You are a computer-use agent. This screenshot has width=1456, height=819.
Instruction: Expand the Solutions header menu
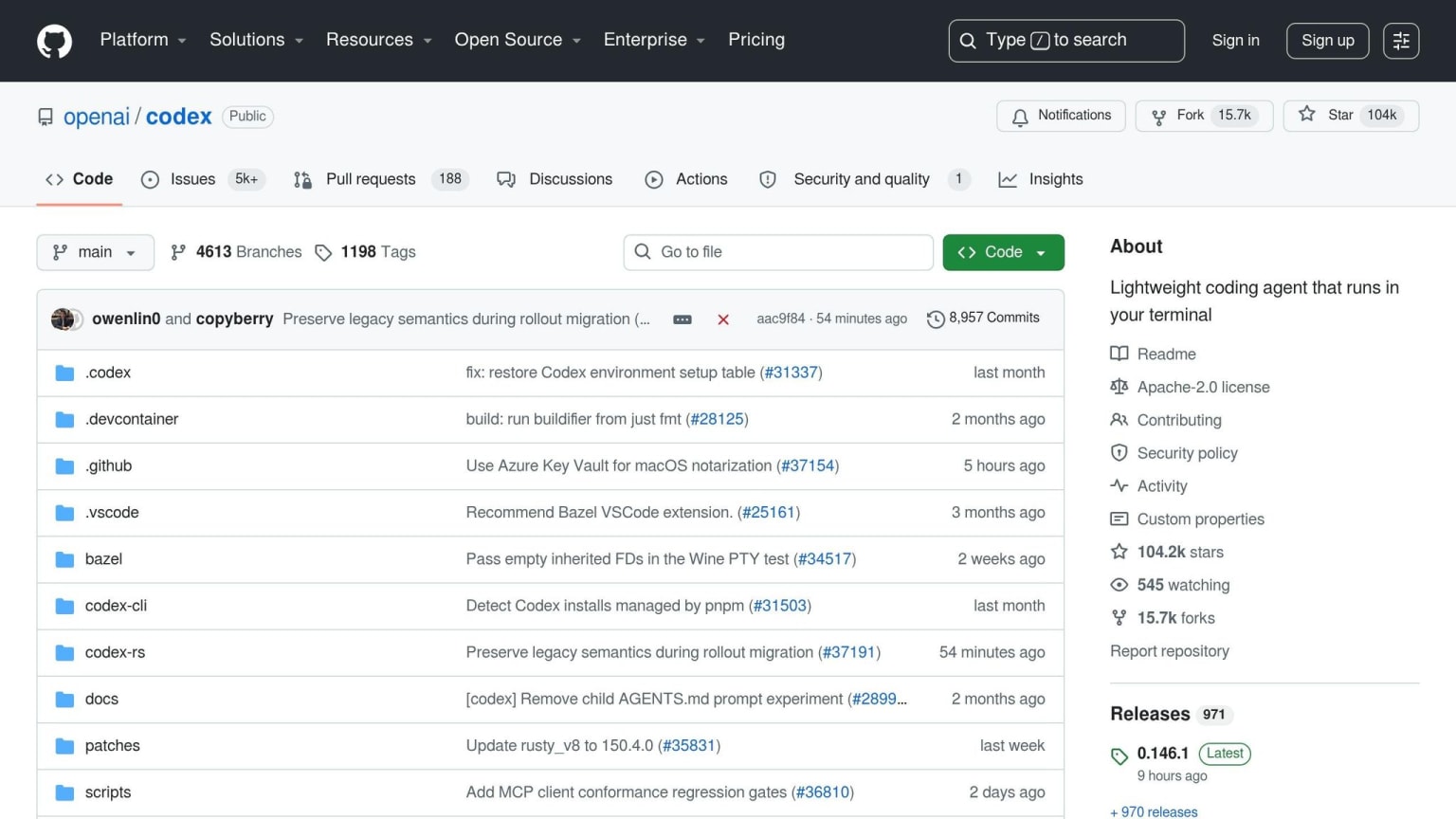click(256, 40)
